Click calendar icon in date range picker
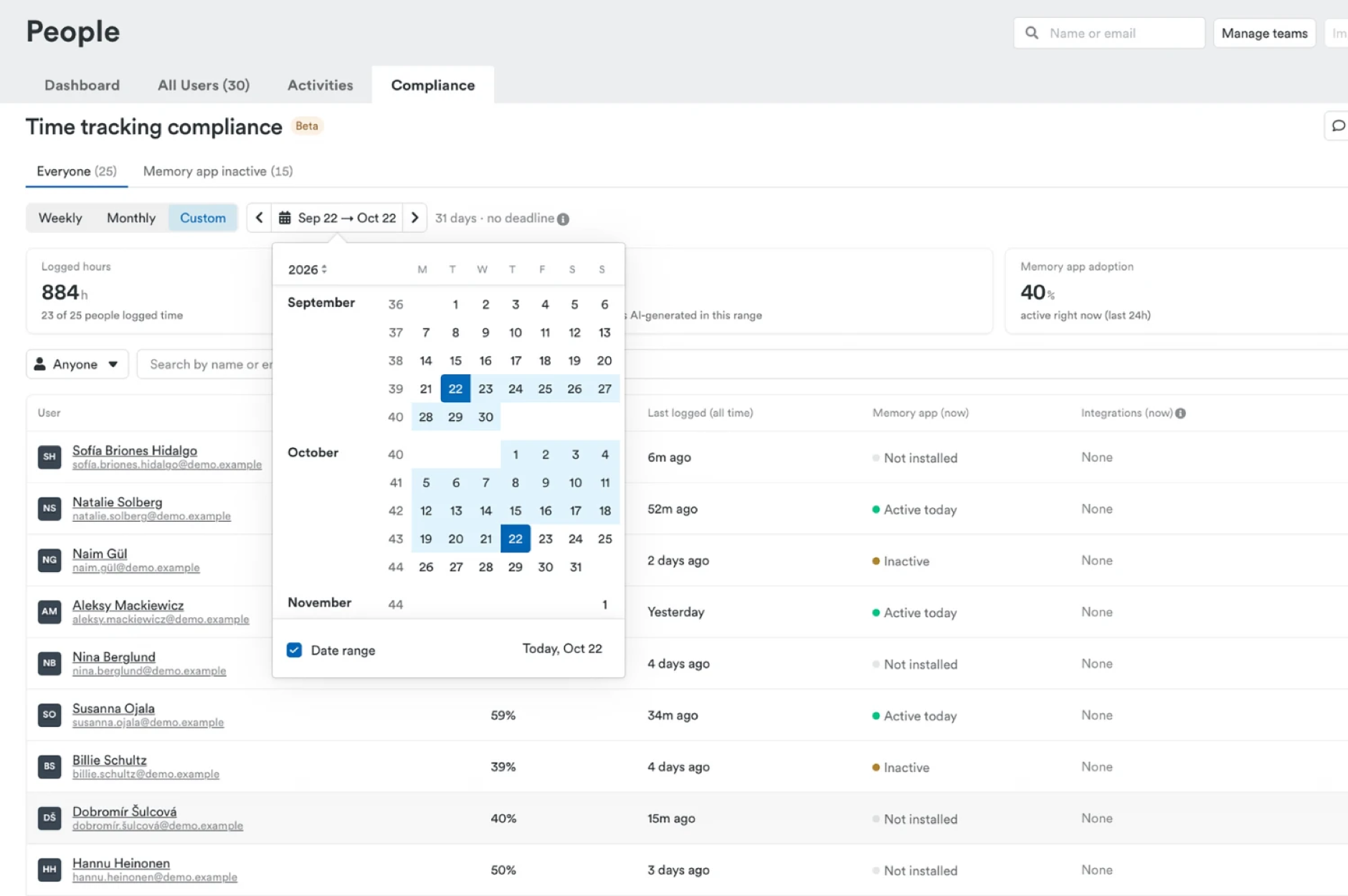This screenshot has width=1348, height=896. tap(285, 218)
